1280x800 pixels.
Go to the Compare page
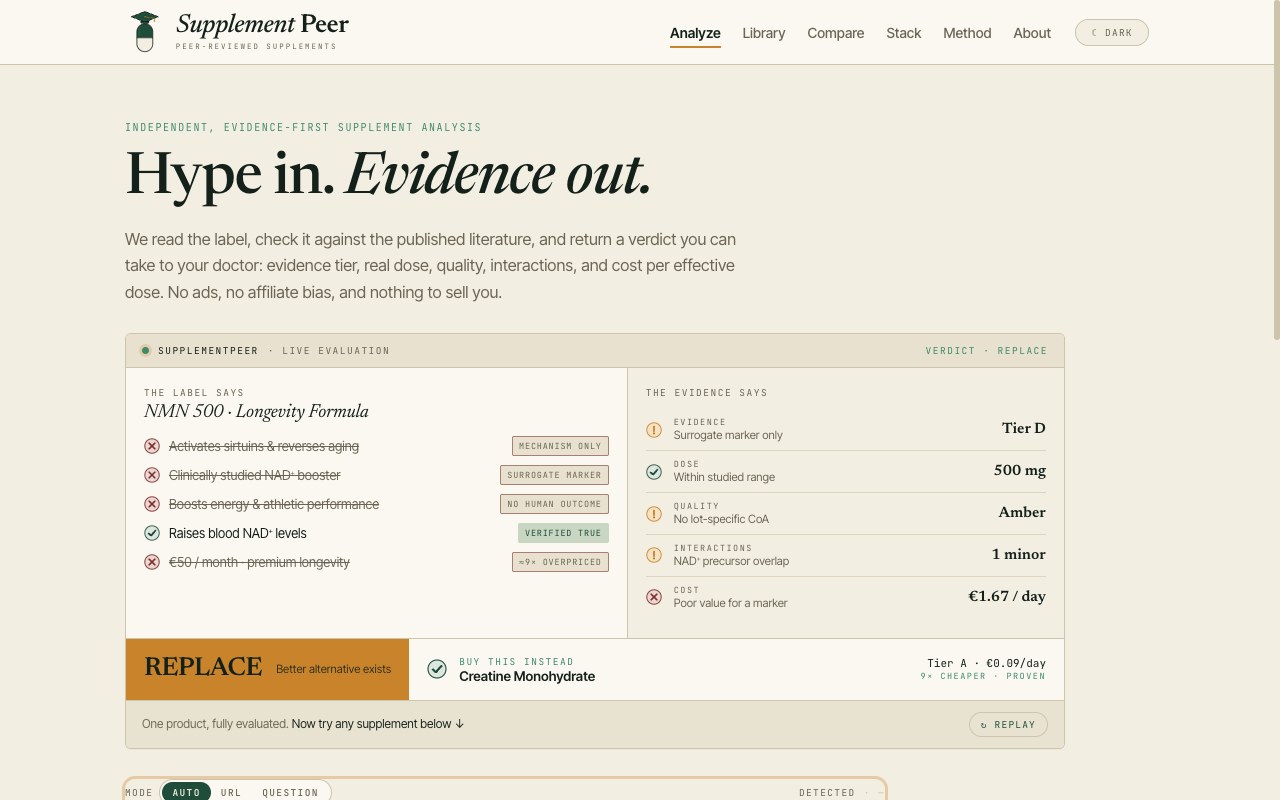[x=836, y=33]
